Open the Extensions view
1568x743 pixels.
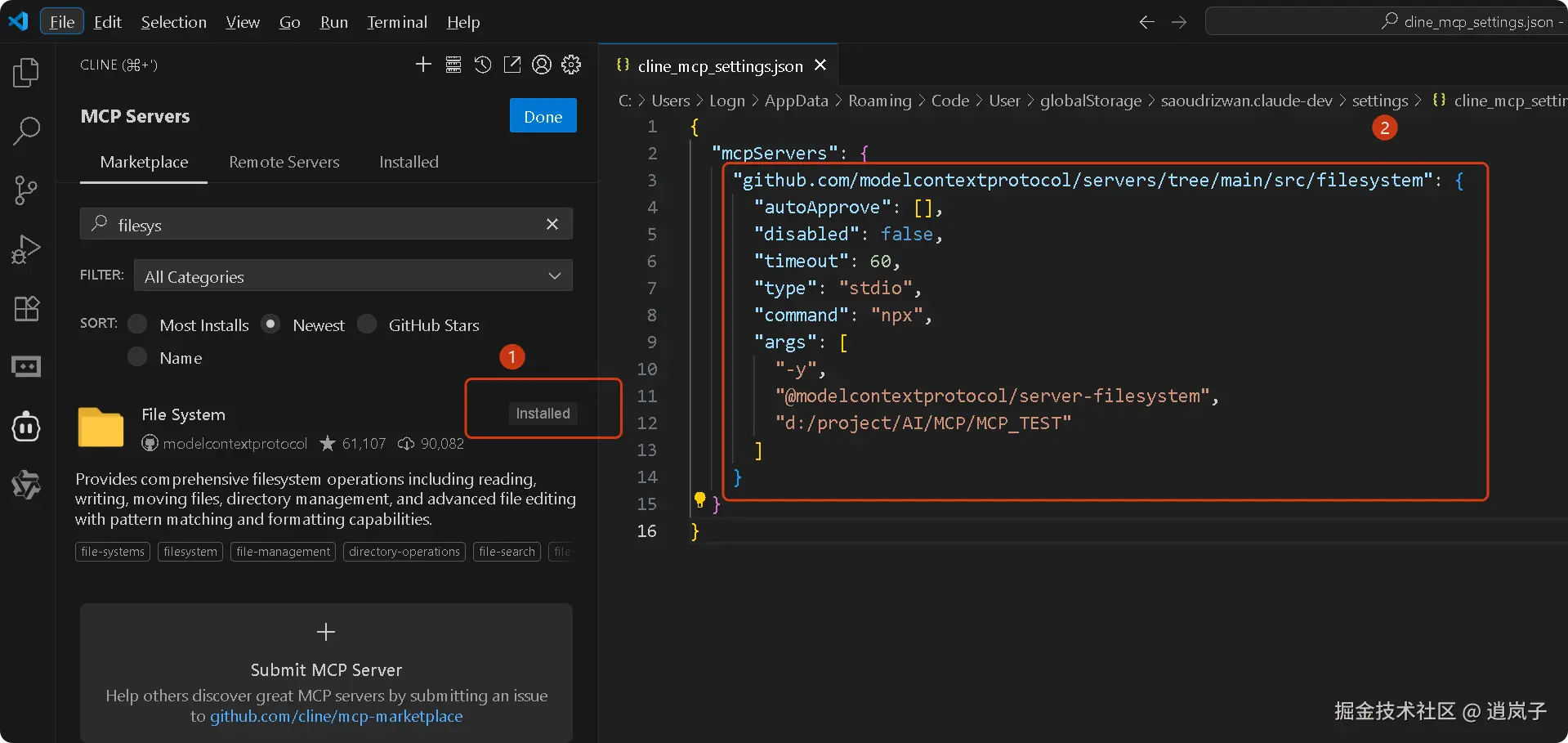pyautogui.click(x=26, y=308)
